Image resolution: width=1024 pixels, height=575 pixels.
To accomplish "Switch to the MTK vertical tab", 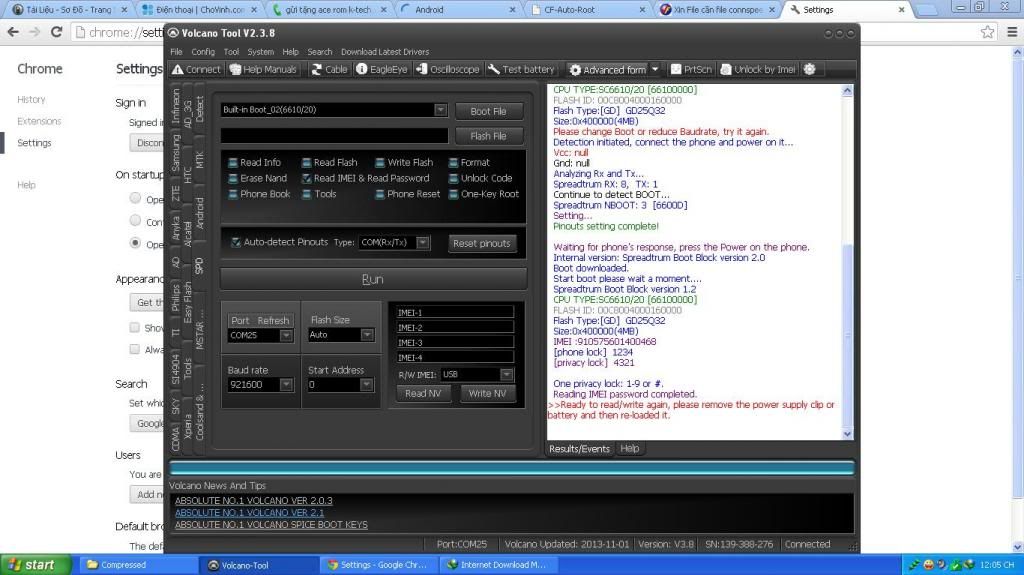I will click(x=200, y=160).
